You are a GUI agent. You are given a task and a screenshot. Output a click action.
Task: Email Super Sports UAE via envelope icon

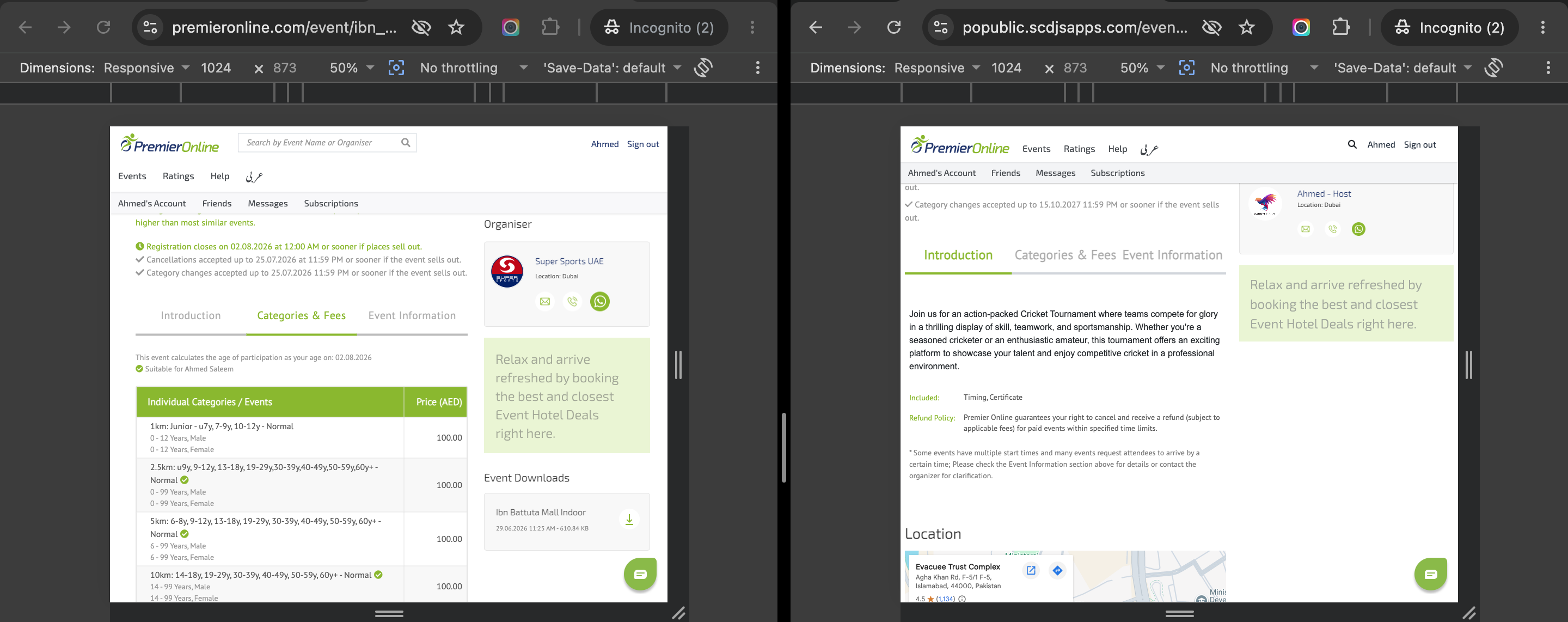pos(545,302)
